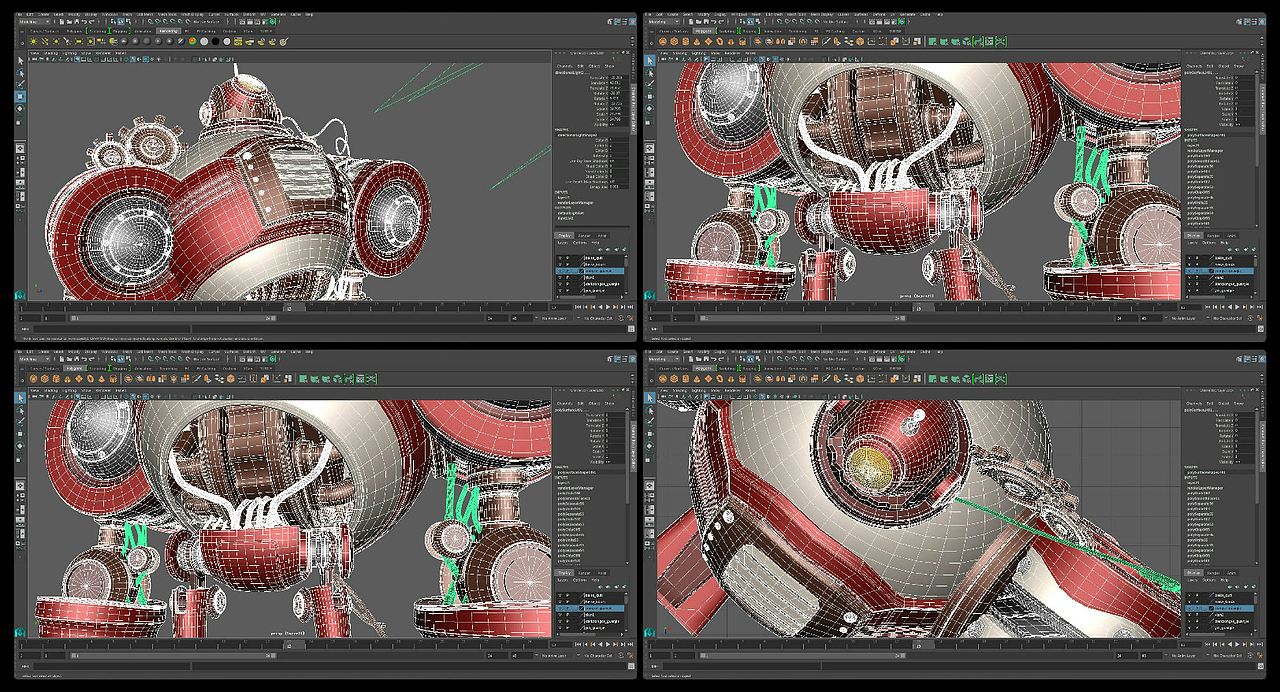This screenshot has width=1280, height=692.
Task: Open the menu set dropdown in top-right window
Action: point(664,21)
